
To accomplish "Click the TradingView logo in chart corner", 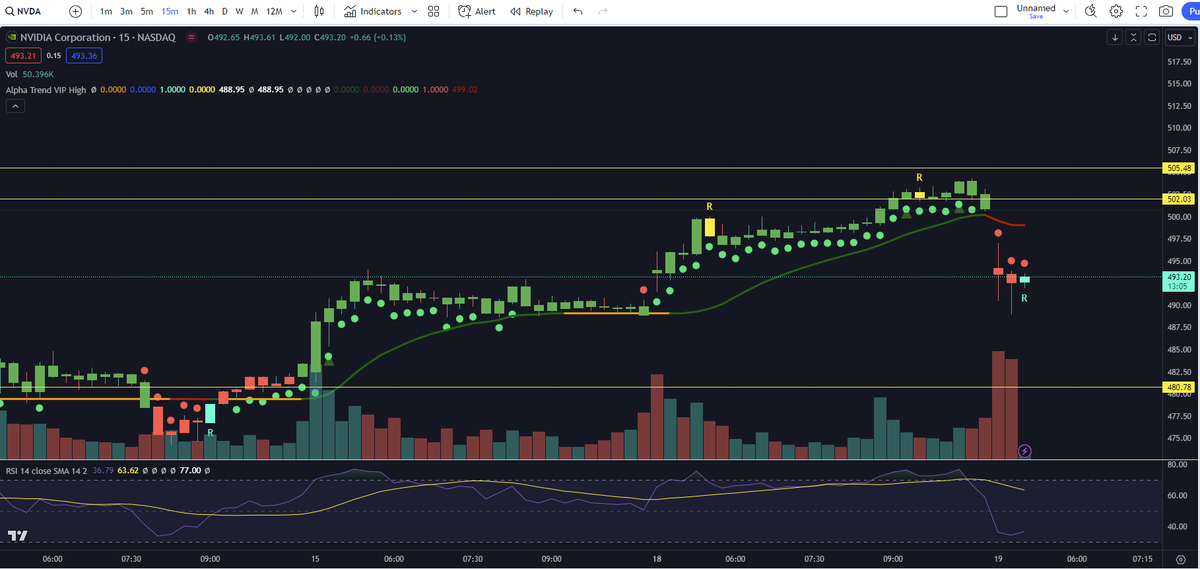I will coord(17,537).
